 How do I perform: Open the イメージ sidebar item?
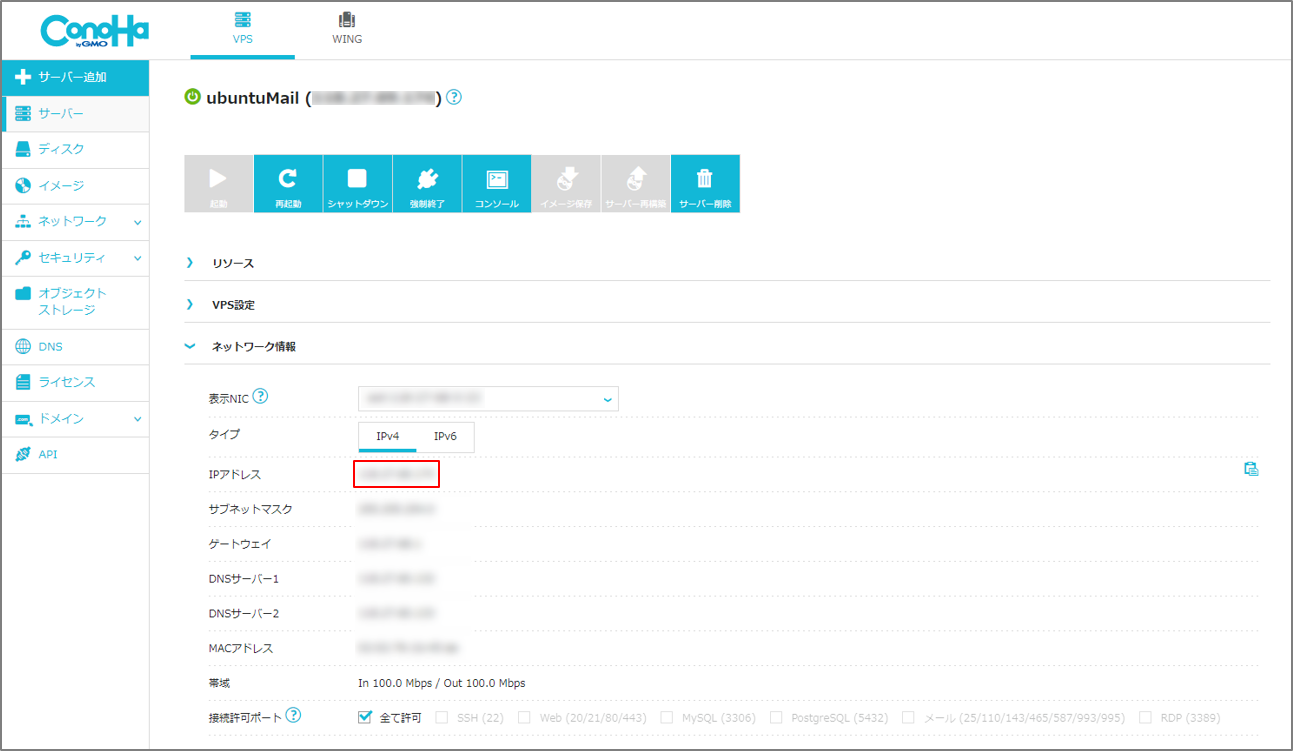click(76, 185)
